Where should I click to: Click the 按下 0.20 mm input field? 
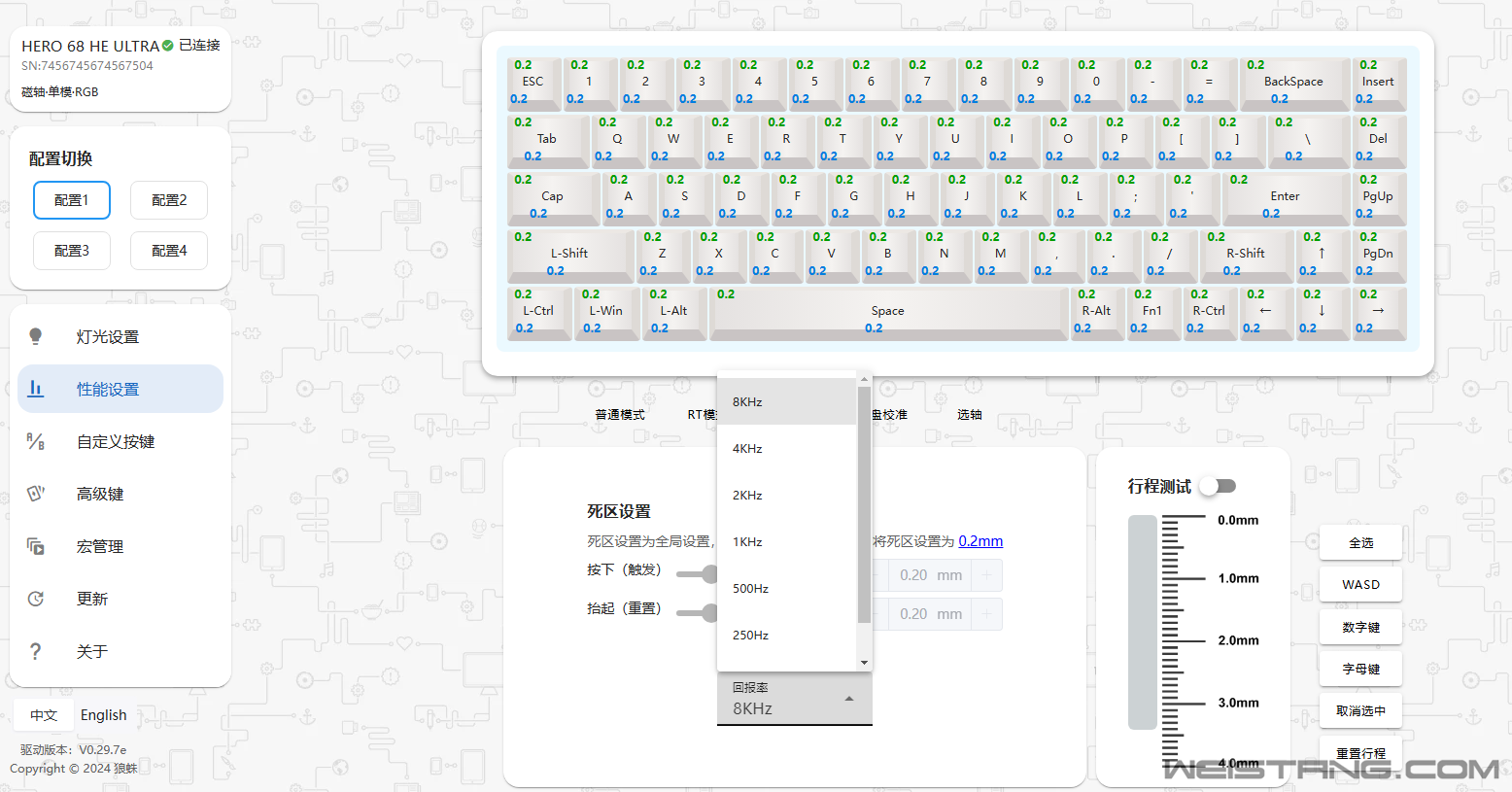coord(931,575)
